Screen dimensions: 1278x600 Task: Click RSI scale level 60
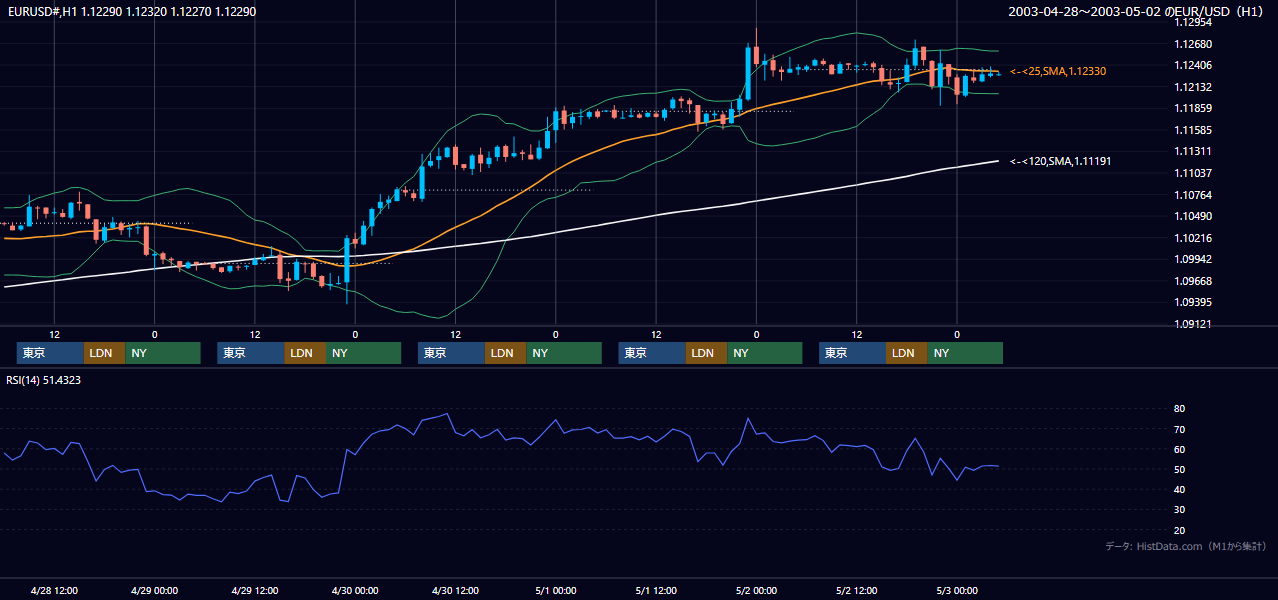1180,449
